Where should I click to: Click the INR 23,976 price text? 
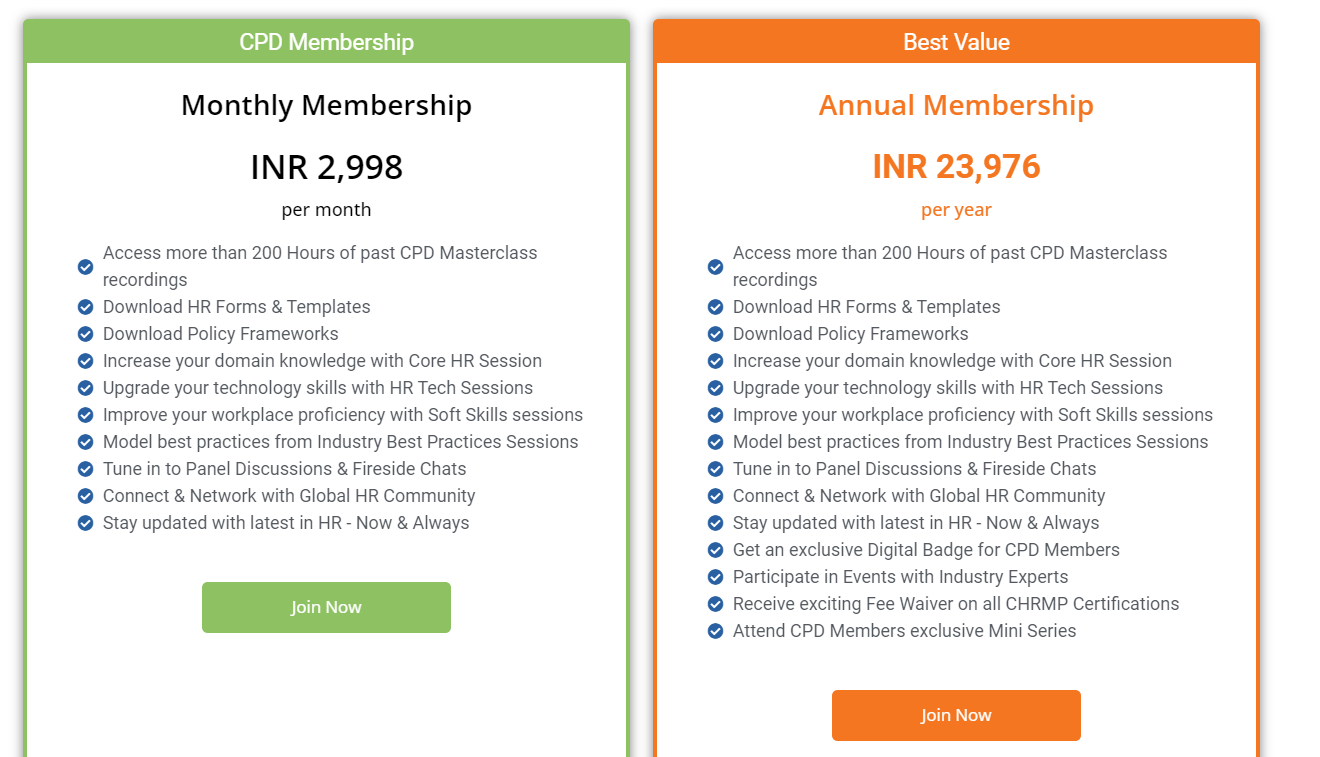point(956,166)
